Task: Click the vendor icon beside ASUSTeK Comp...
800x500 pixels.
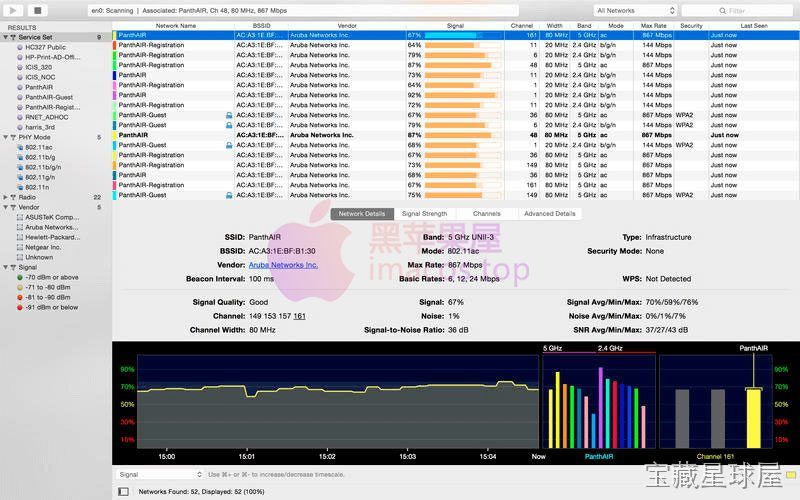Action: coord(20,217)
